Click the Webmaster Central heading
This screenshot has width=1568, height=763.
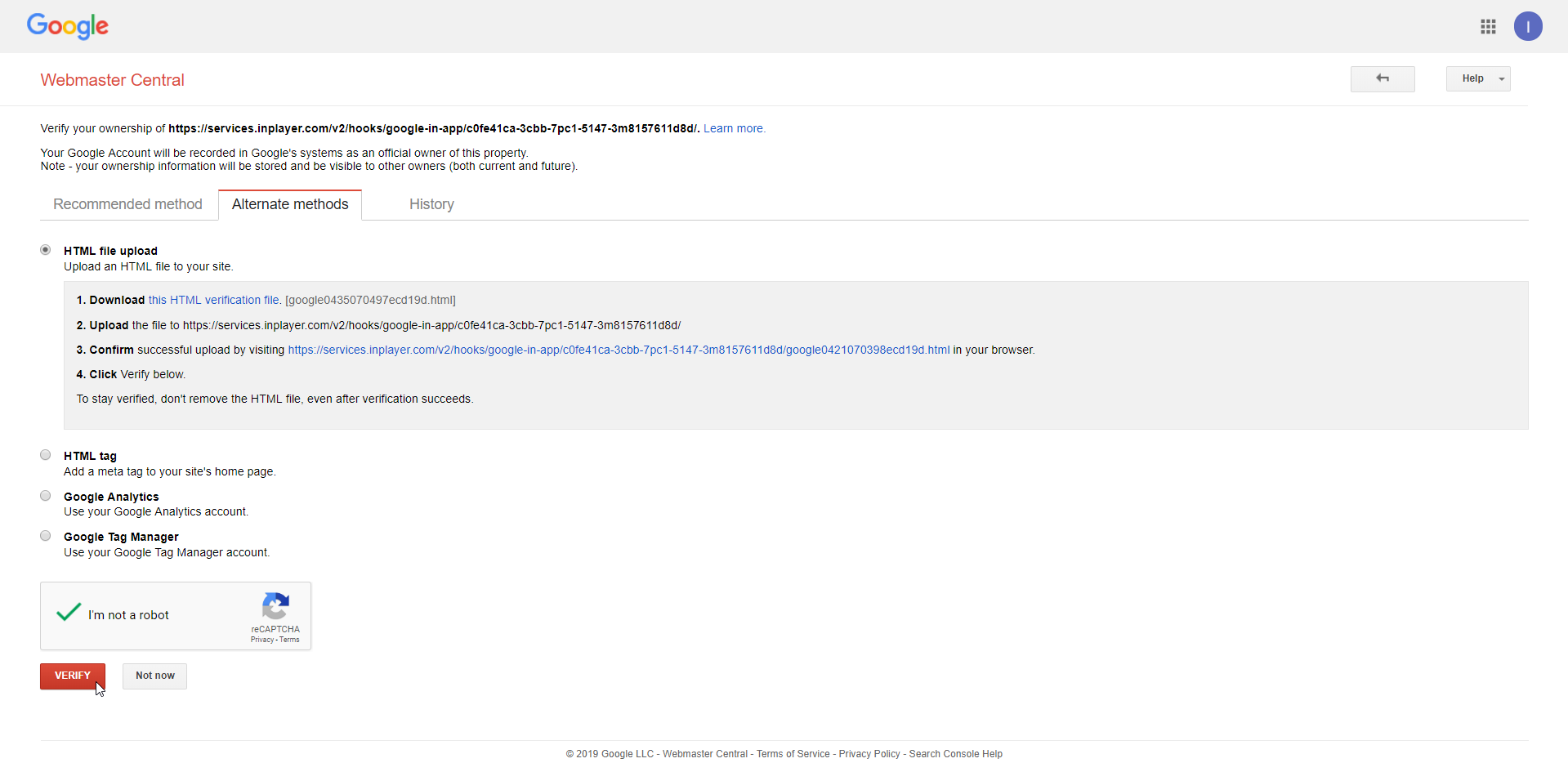coord(113,80)
